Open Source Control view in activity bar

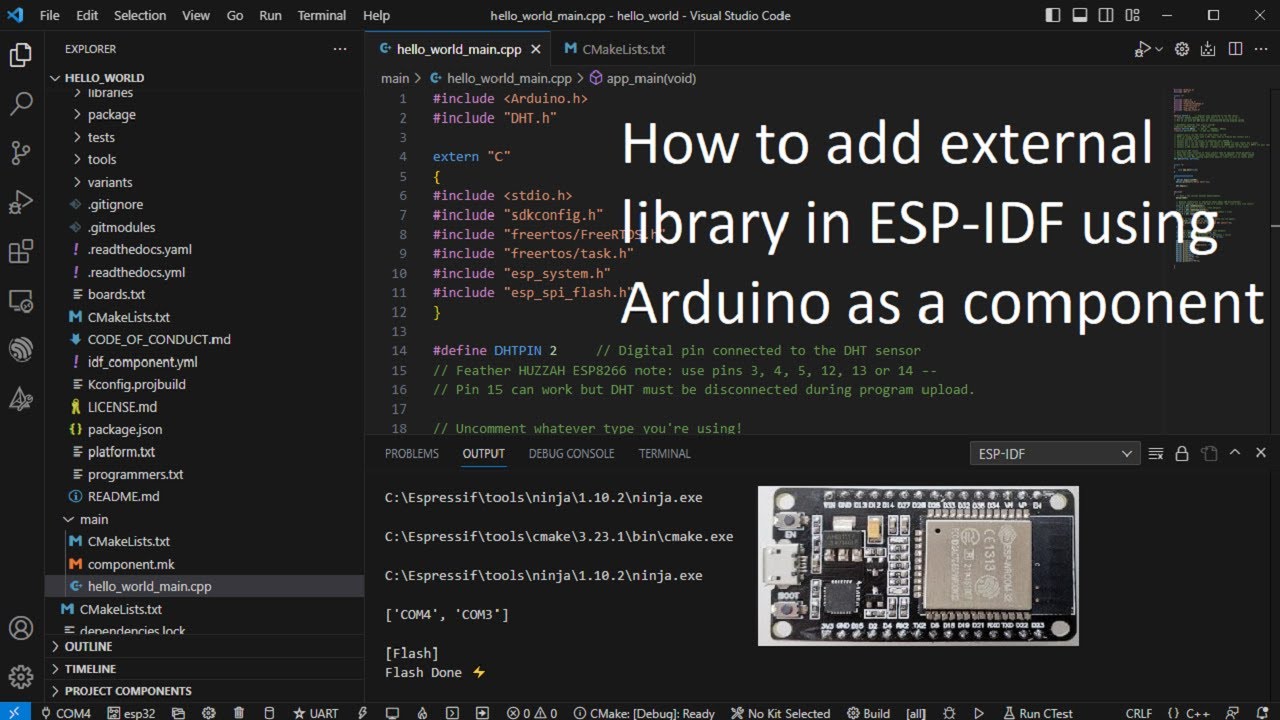[x=21, y=153]
